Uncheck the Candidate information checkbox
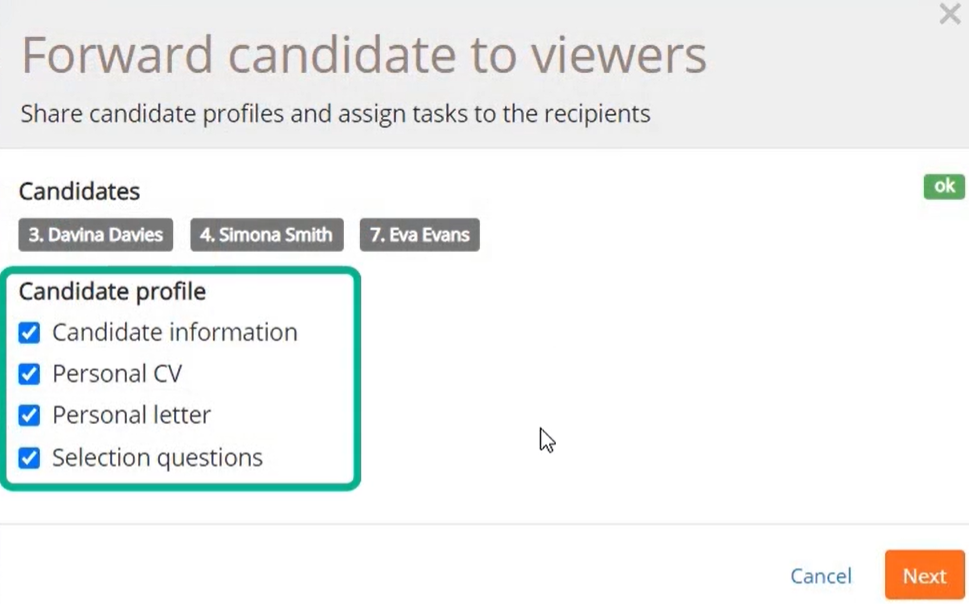 click(x=29, y=333)
